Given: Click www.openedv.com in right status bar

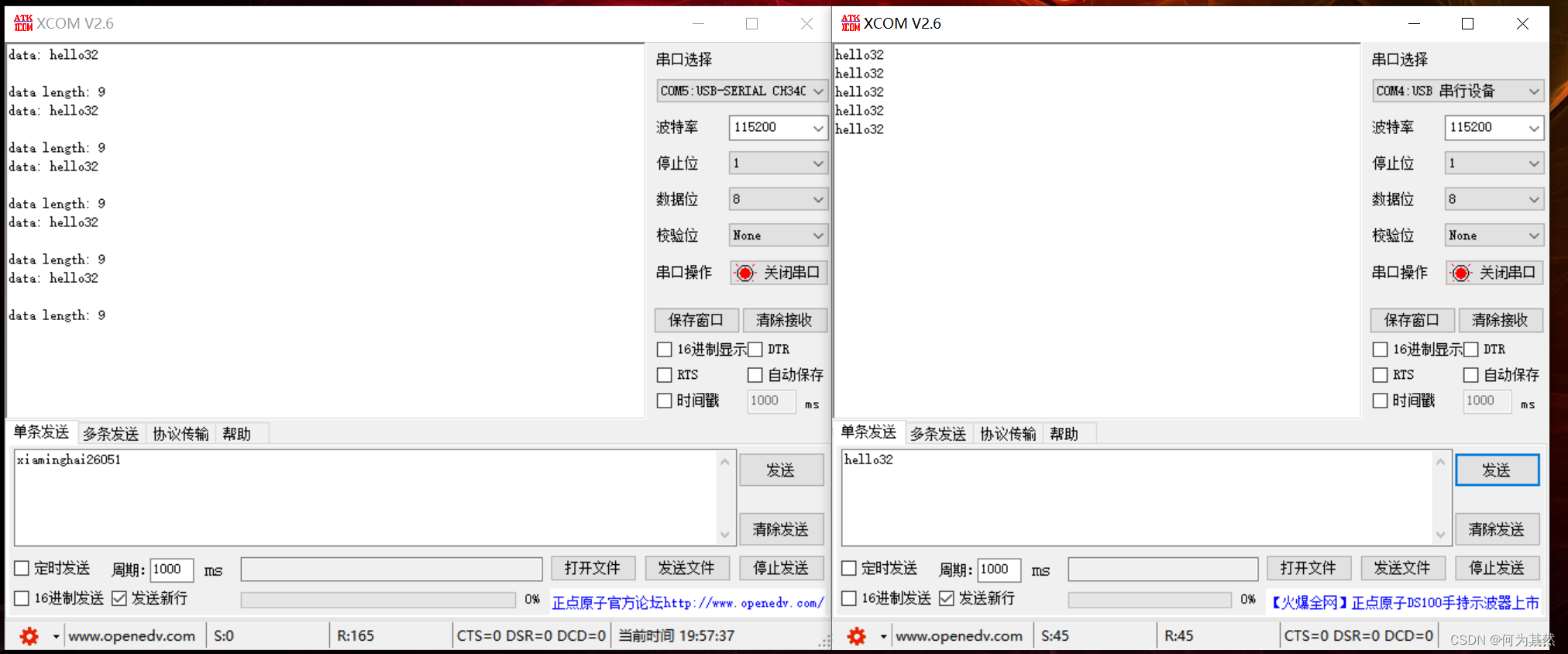Looking at the screenshot, I should tap(959, 636).
